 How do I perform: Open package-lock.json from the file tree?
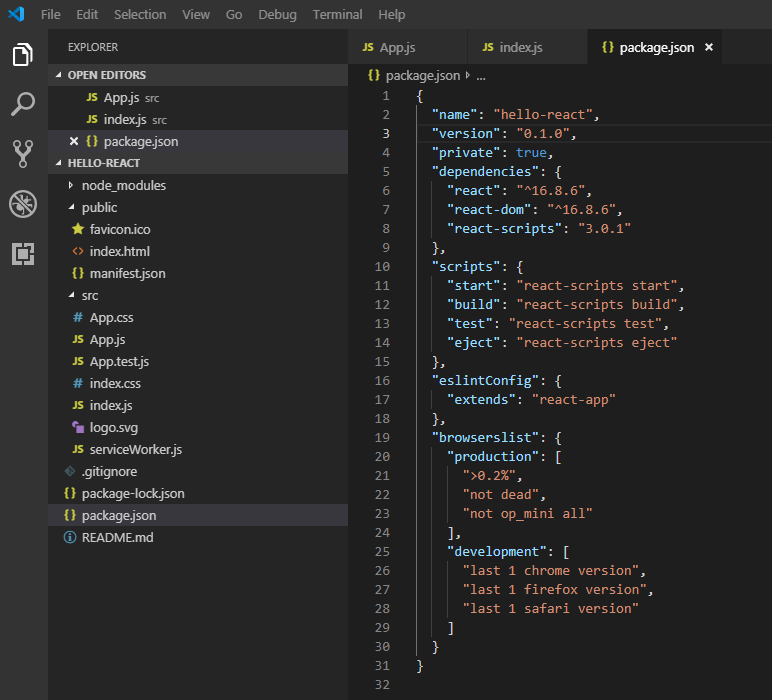pos(198,493)
